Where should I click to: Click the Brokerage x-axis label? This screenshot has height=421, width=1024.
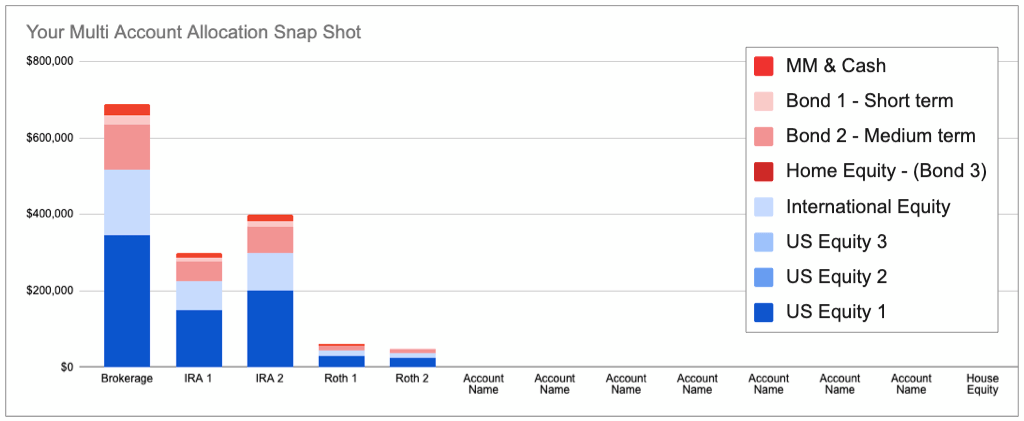127,379
